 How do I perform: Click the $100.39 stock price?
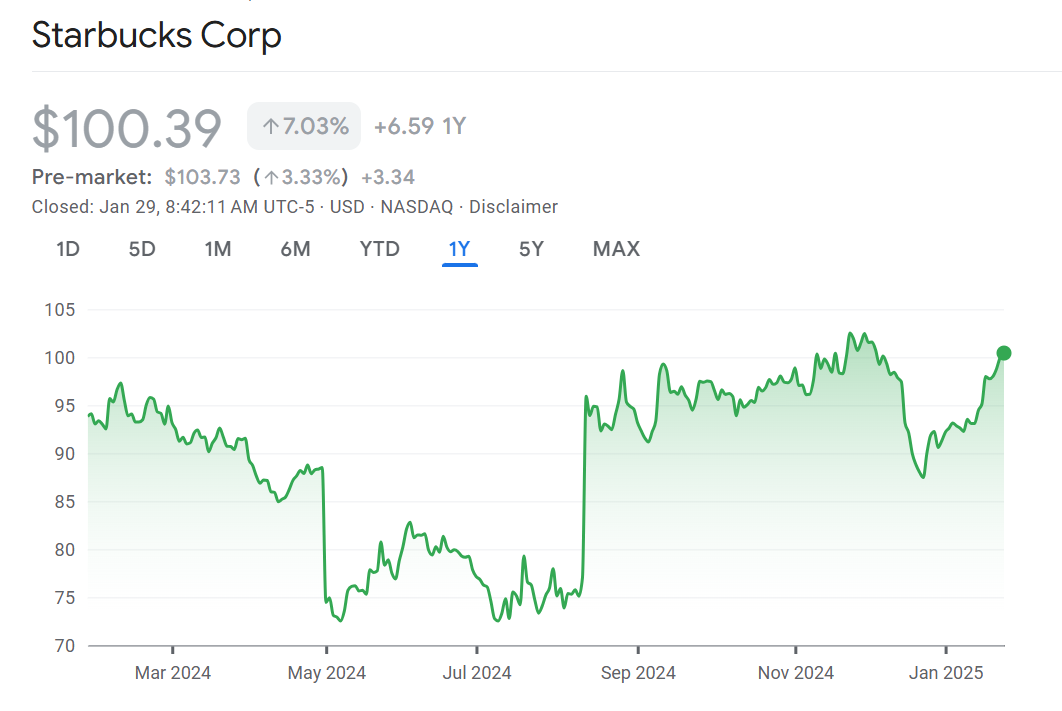127,128
